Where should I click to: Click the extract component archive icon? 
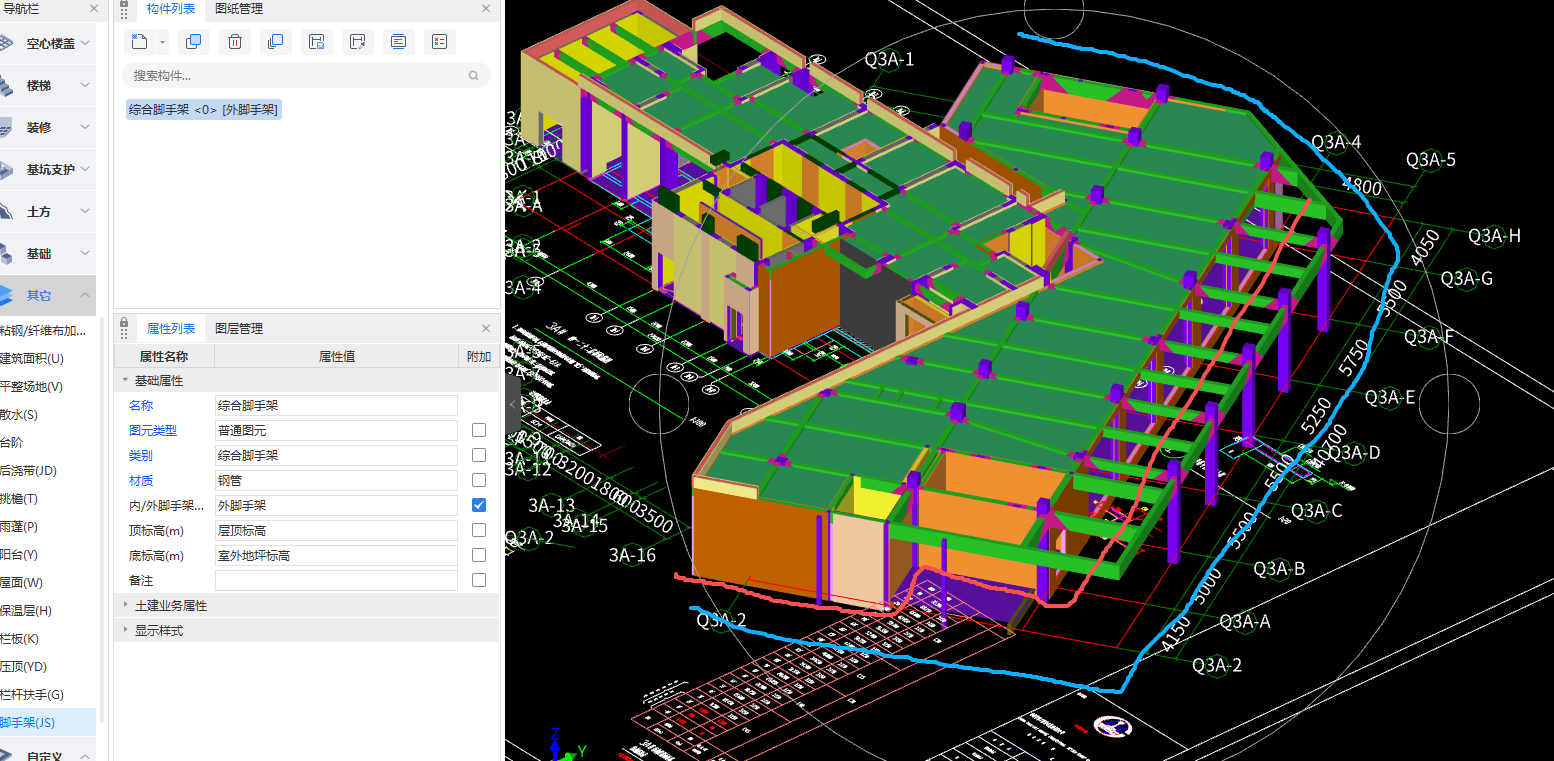tap(357, 42)
